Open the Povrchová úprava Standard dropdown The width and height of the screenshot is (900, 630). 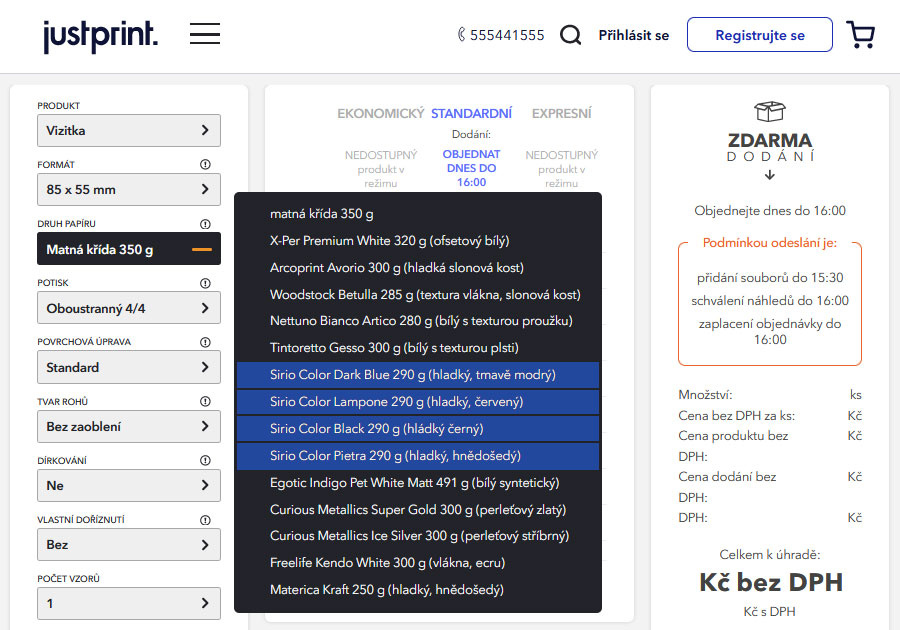coord(129,367)
